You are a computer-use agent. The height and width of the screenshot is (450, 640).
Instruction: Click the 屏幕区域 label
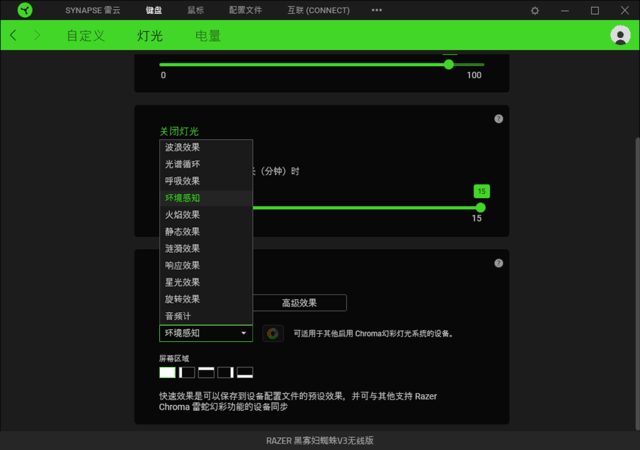[174, 359]
